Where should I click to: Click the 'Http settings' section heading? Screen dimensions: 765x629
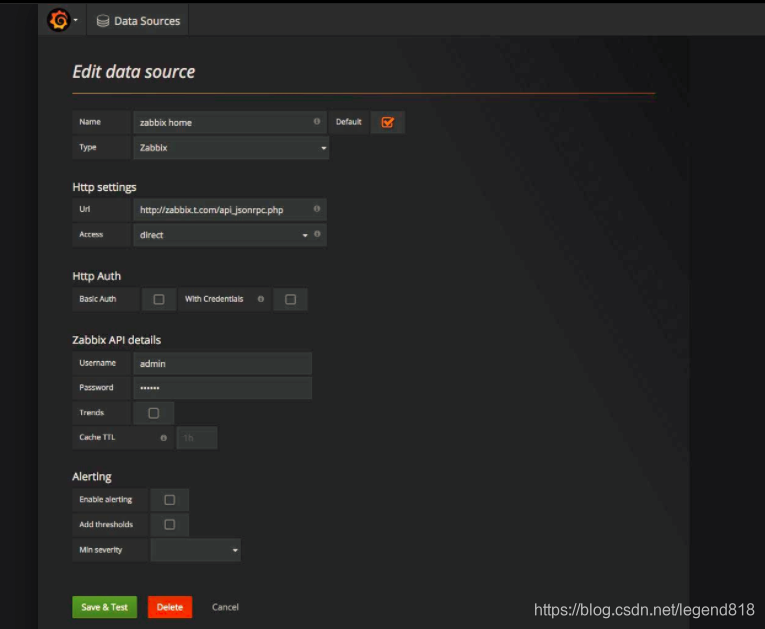point(104,187)
